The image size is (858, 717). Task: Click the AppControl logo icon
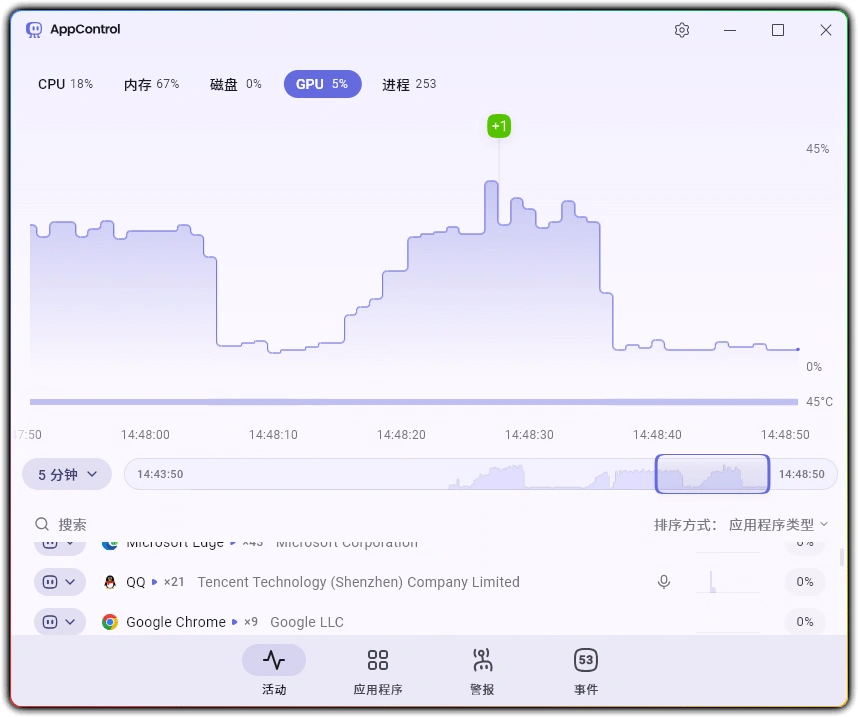[33, 29]
